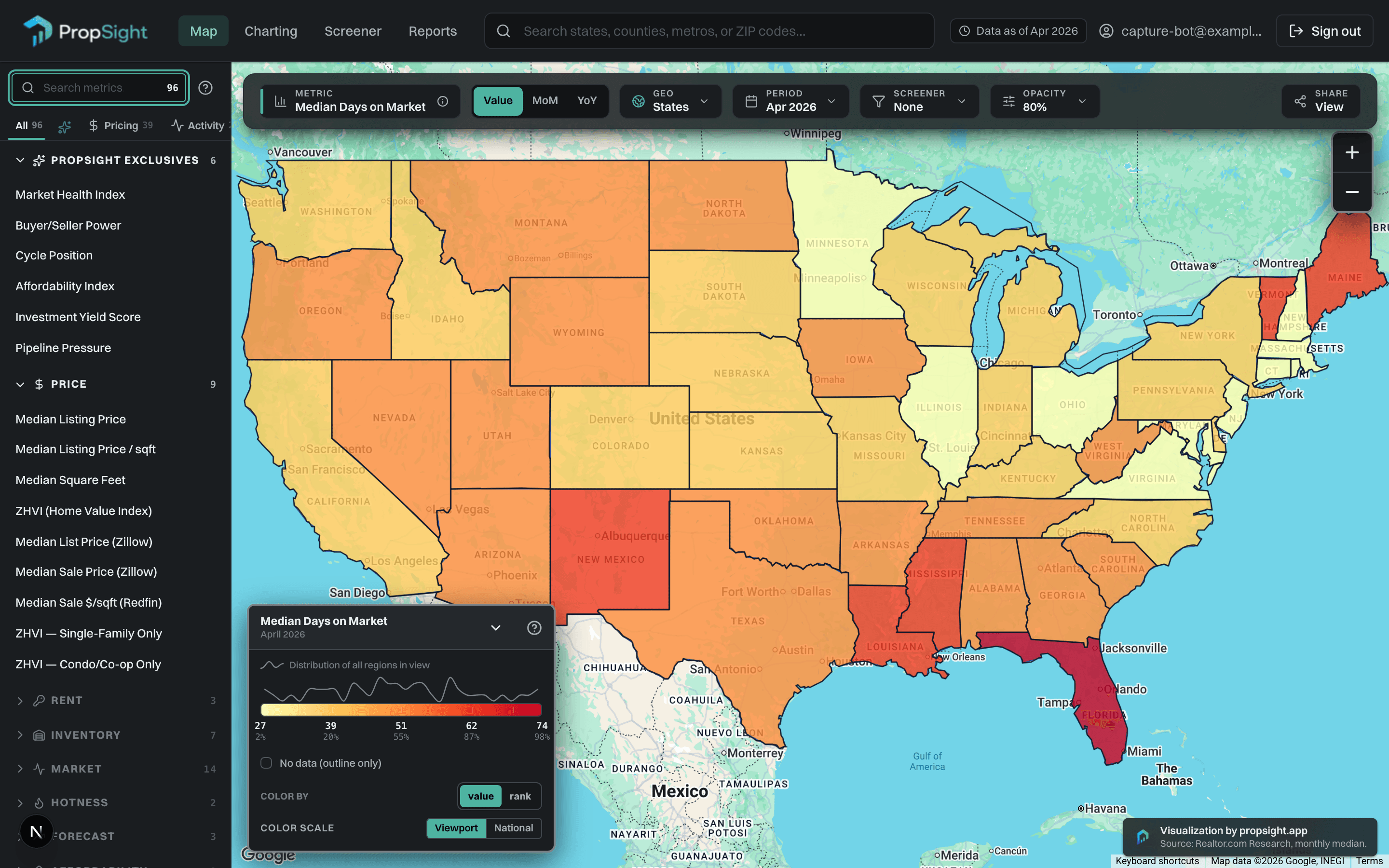The width and height of the screenshot is (1389, 868).
Task: Set color scale to National
Action: click(x=514, y=828)
